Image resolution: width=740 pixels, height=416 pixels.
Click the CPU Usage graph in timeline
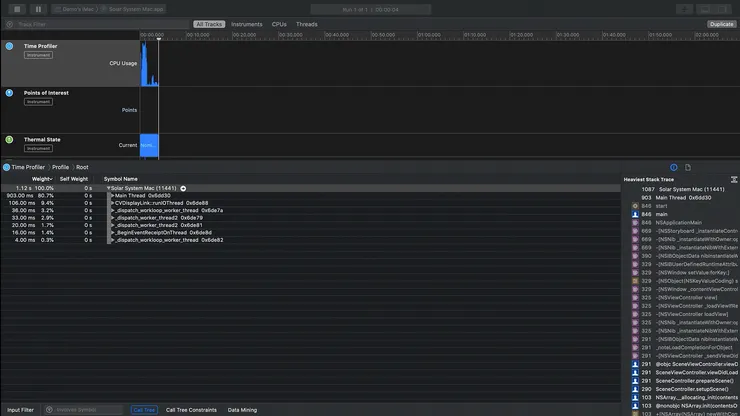pyautogui.click(x=149, y=64)
